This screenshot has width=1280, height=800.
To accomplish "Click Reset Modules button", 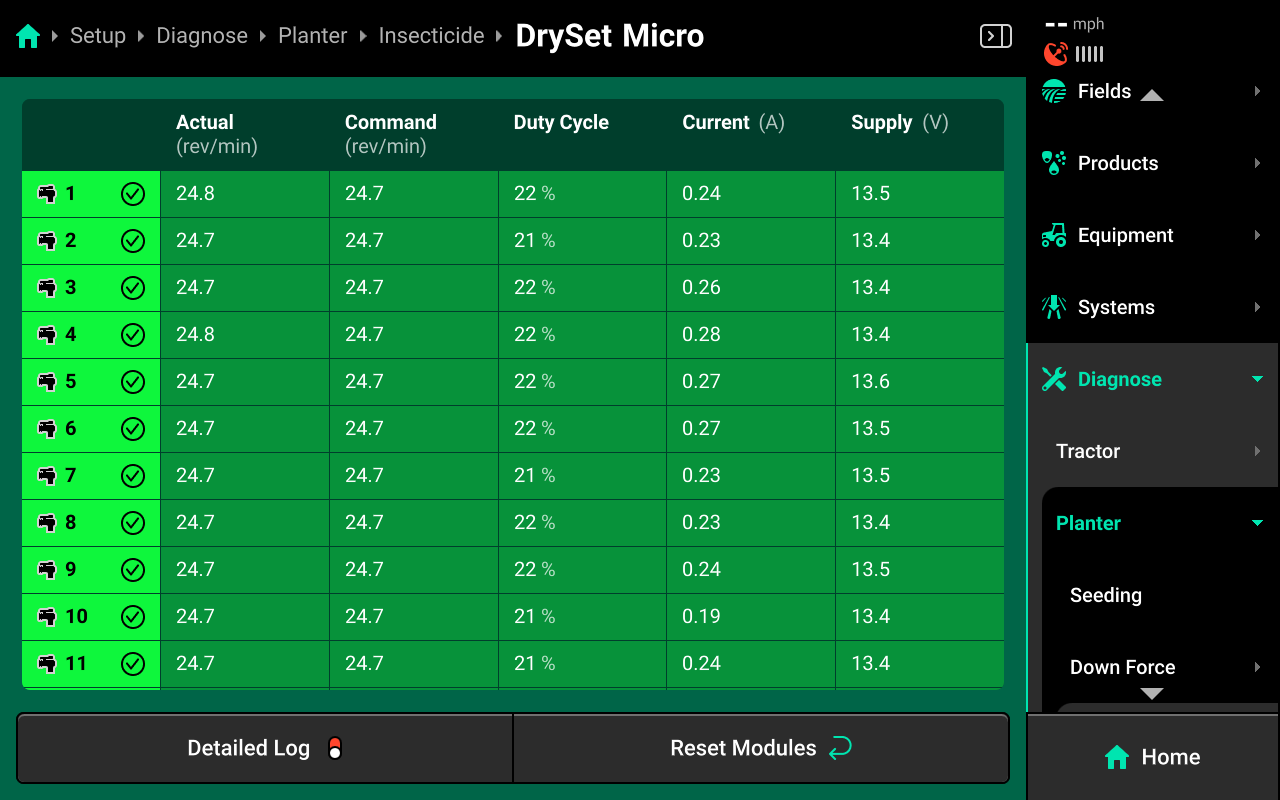I will pyautogui.click(x=761, y=748).
